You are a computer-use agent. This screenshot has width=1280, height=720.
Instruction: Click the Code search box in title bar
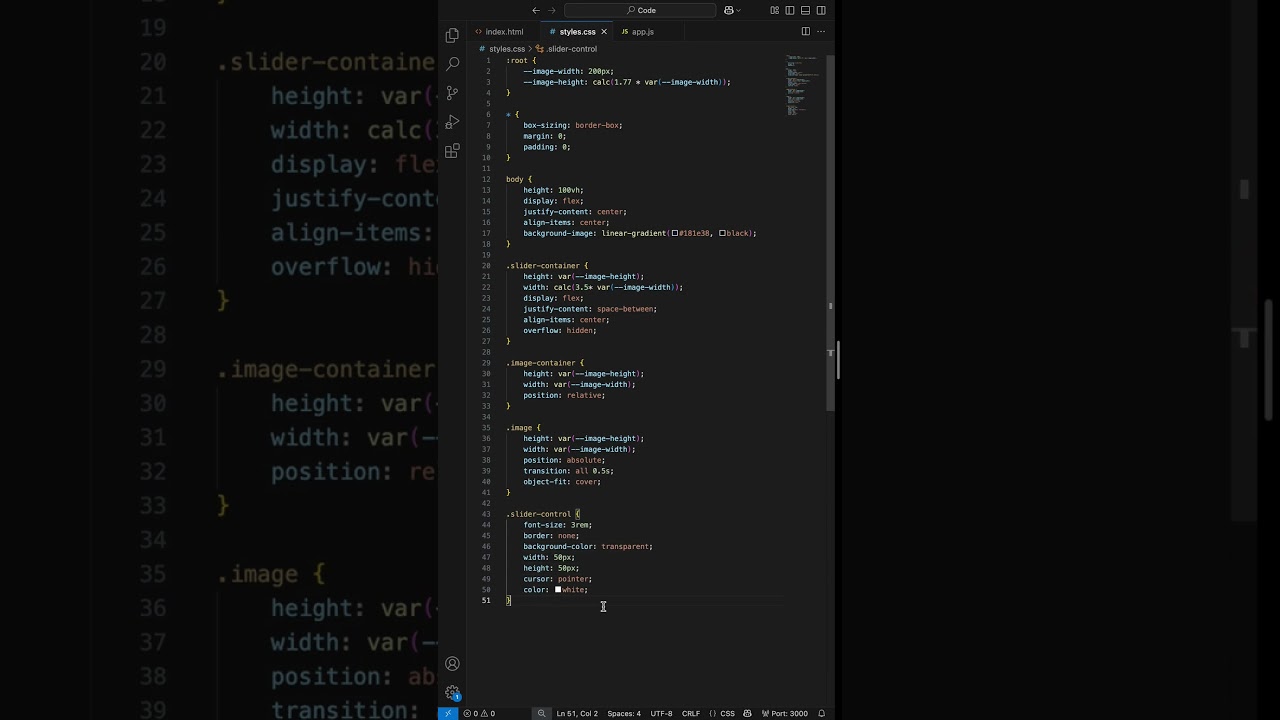(x=640, y=10)
